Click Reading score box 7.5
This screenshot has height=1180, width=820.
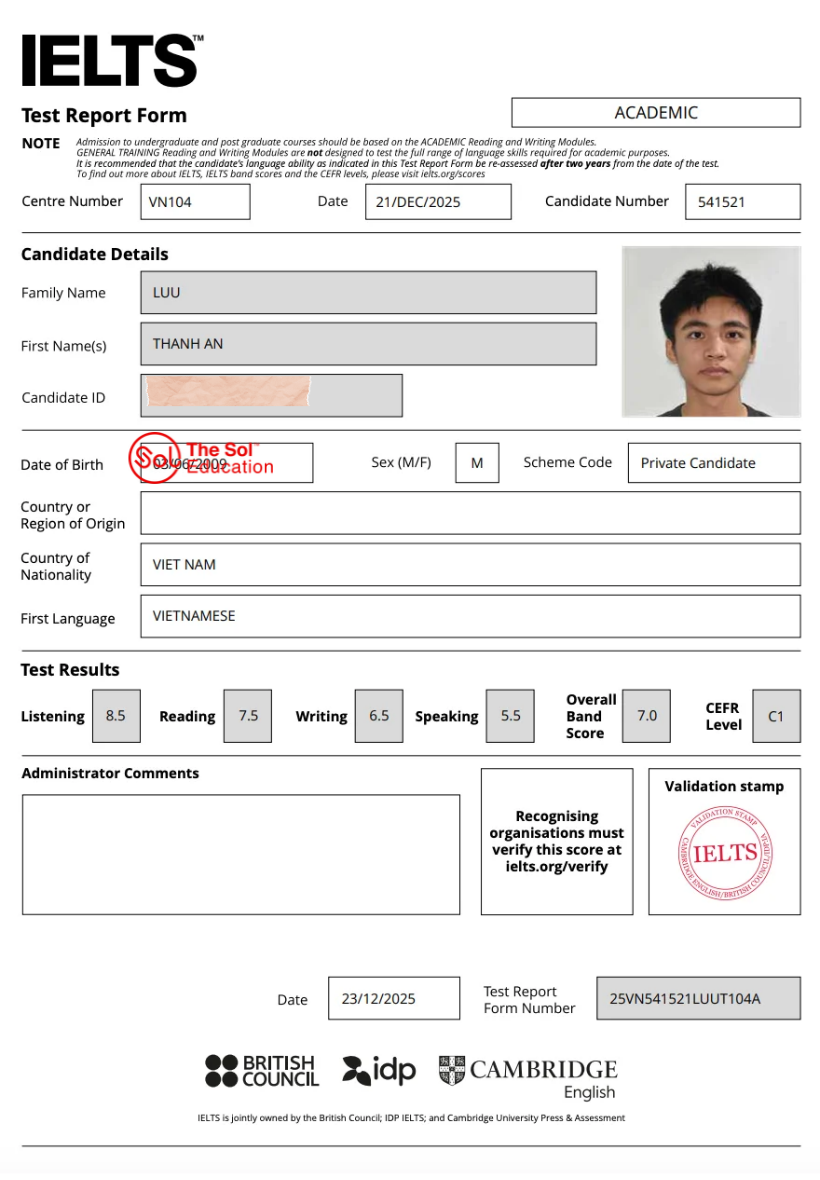(248, 716)
